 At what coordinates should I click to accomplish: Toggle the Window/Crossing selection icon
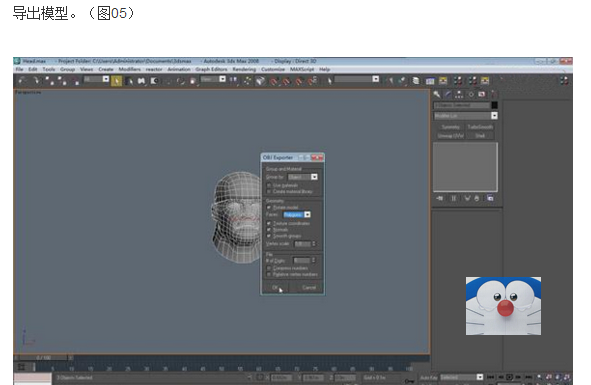pos(154,81)
